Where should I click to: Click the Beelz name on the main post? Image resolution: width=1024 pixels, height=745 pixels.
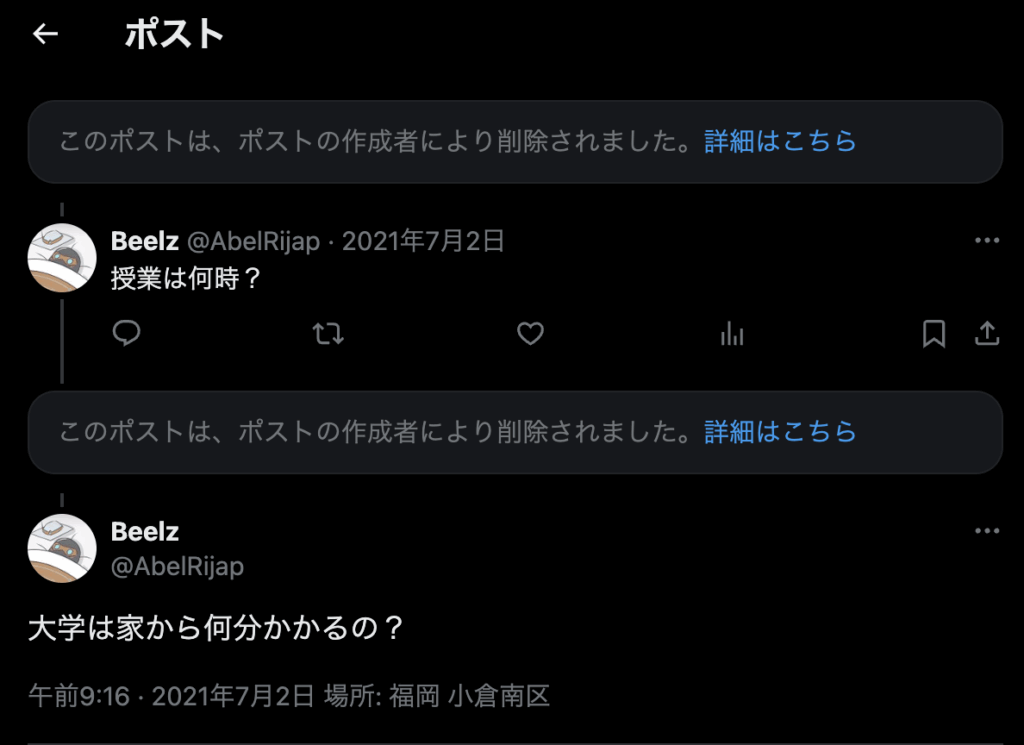[x=145, y=531]
